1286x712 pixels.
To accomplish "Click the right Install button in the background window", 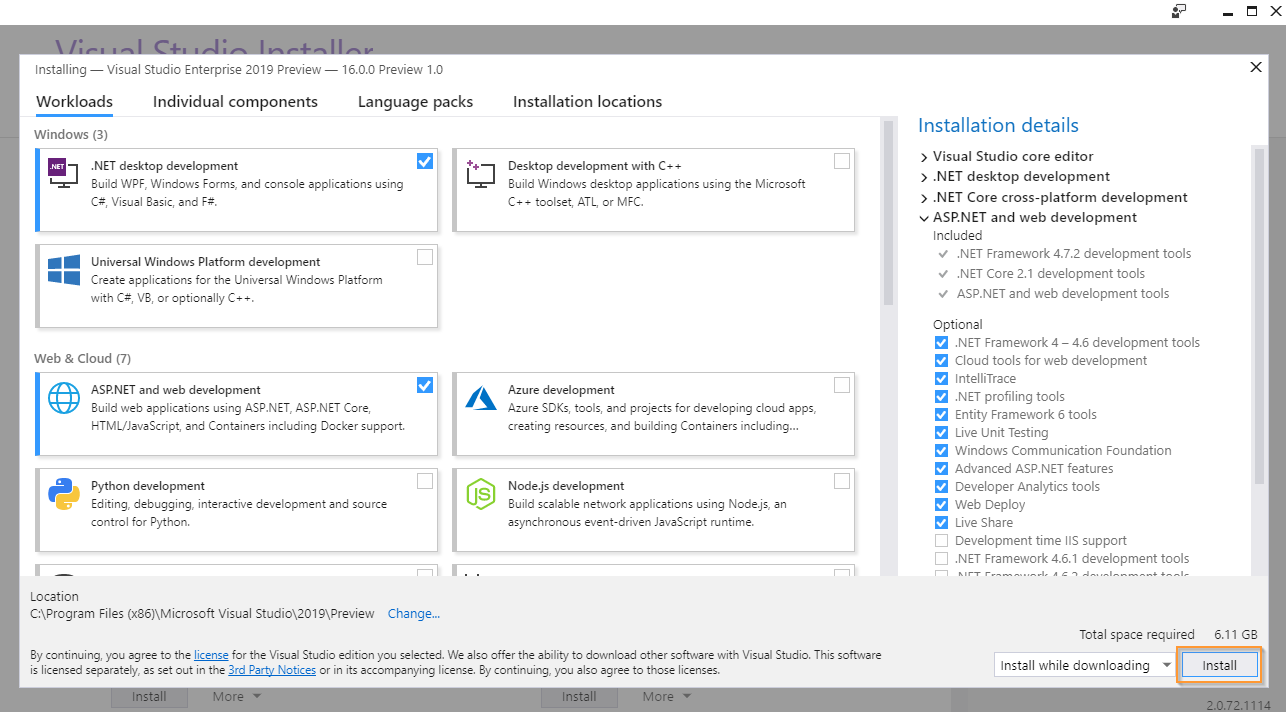I will click(x=579, y=696).
